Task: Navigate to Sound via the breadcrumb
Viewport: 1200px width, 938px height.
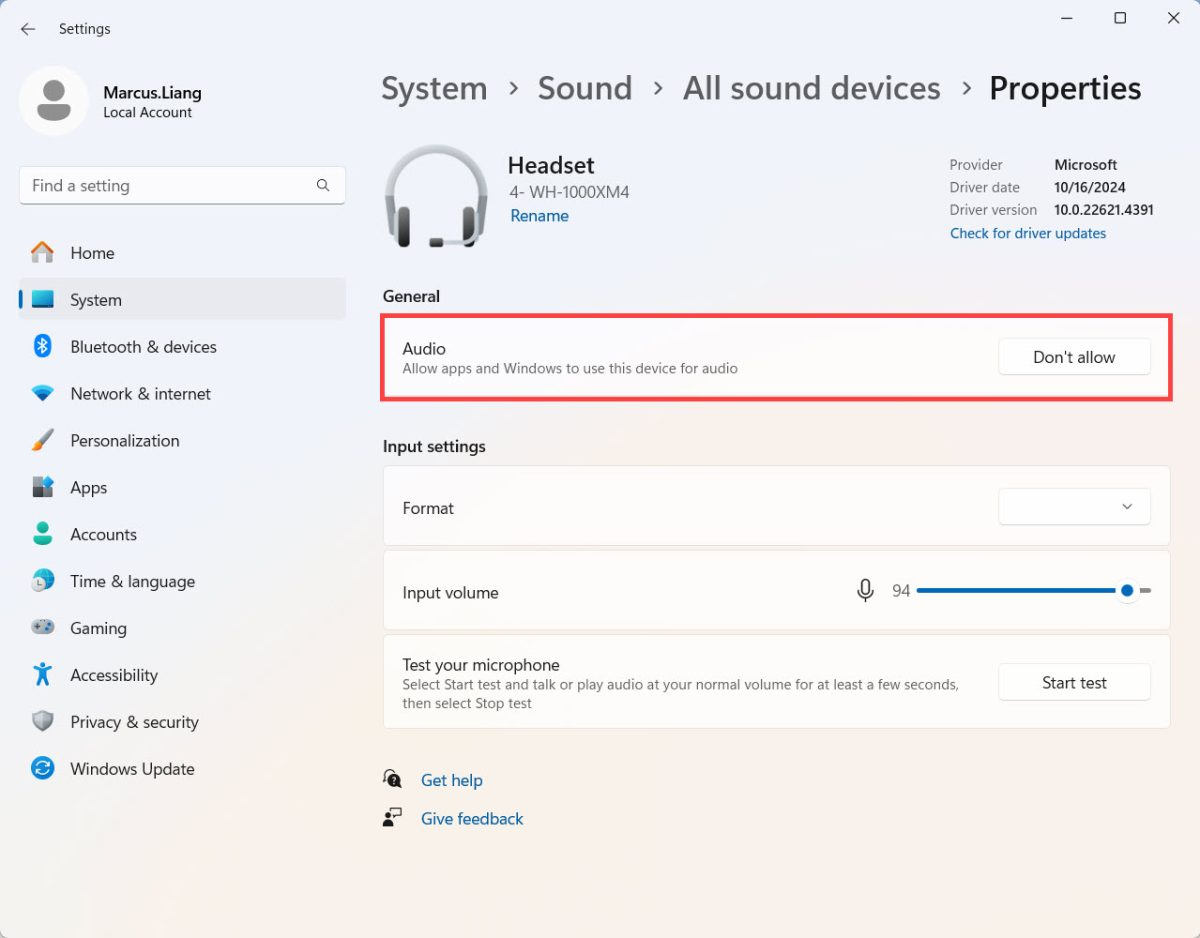Action: click(585, 88)
